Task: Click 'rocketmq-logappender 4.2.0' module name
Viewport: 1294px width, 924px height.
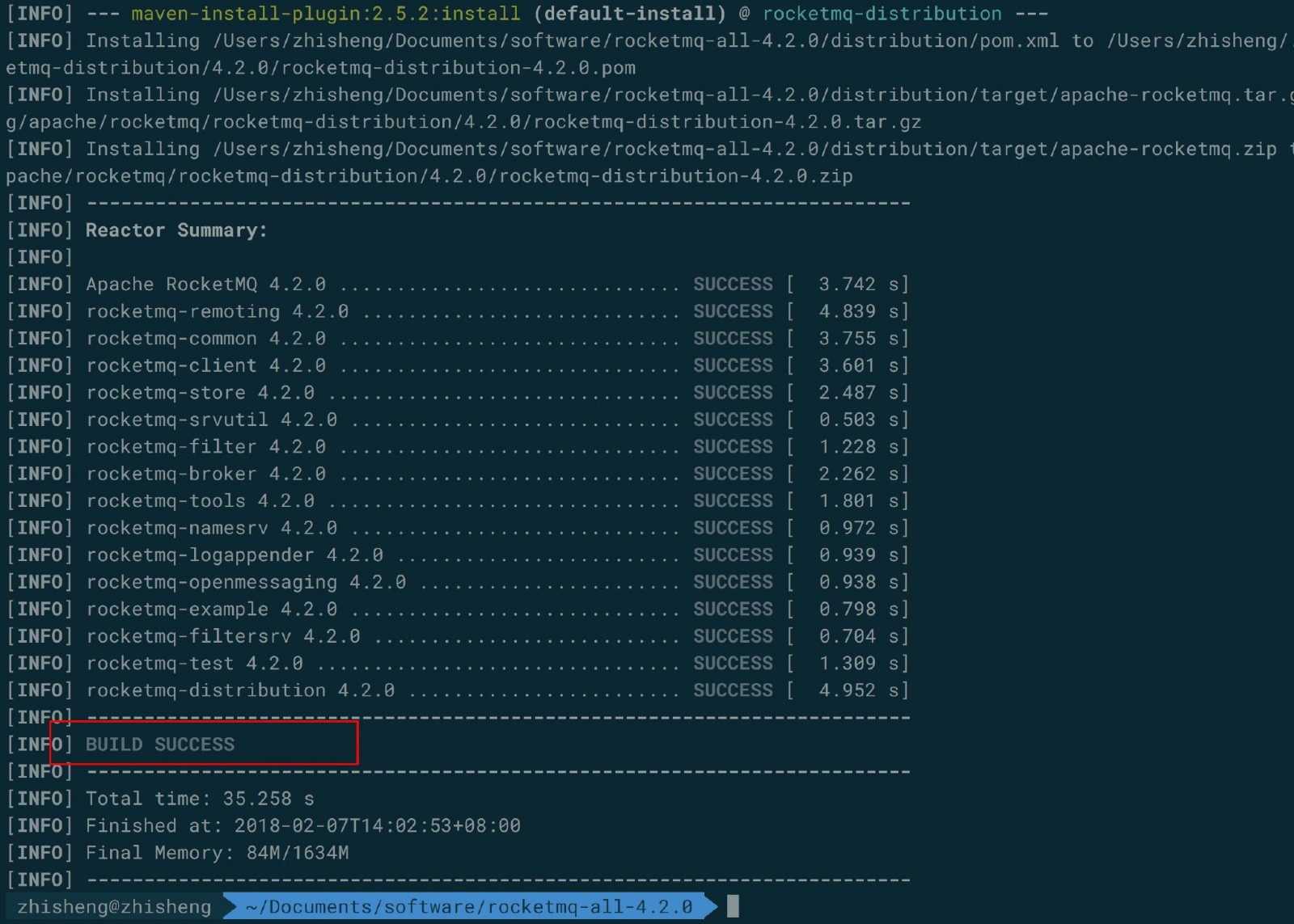Action: tap(235, 555)
